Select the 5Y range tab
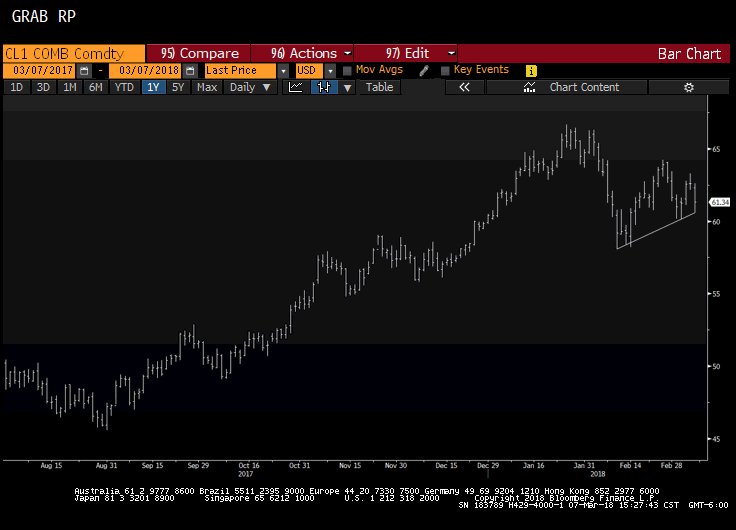736x530 pixels. pos(178,87)
